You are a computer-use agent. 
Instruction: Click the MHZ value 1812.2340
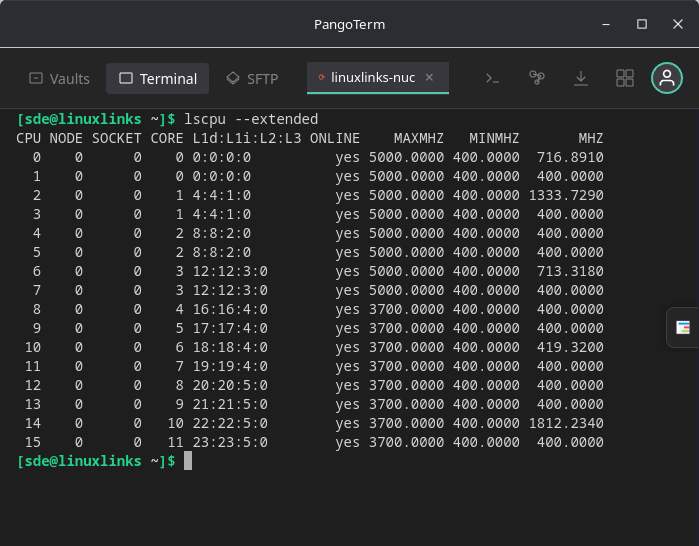click(x=566, y=423)
